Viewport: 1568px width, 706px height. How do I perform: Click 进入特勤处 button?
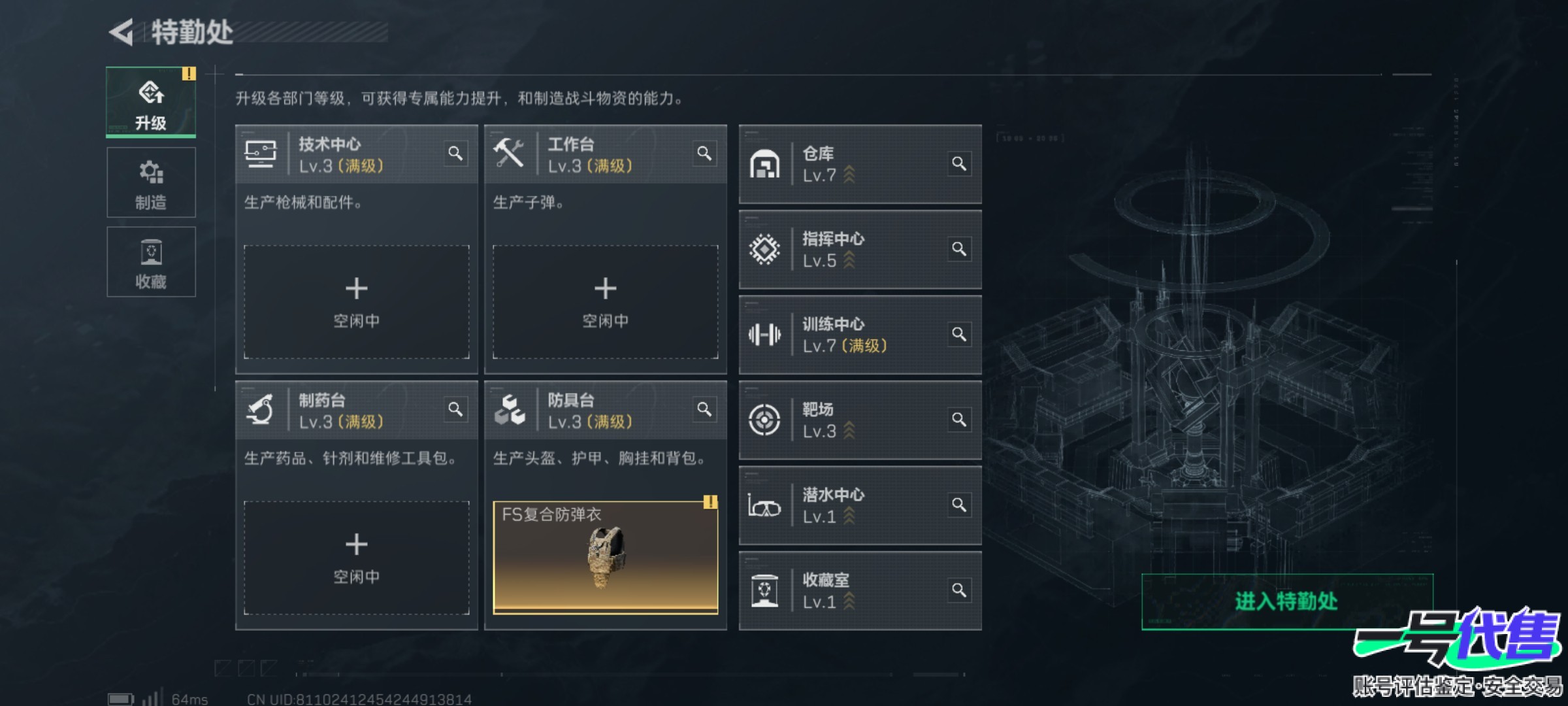(1287, 601)
